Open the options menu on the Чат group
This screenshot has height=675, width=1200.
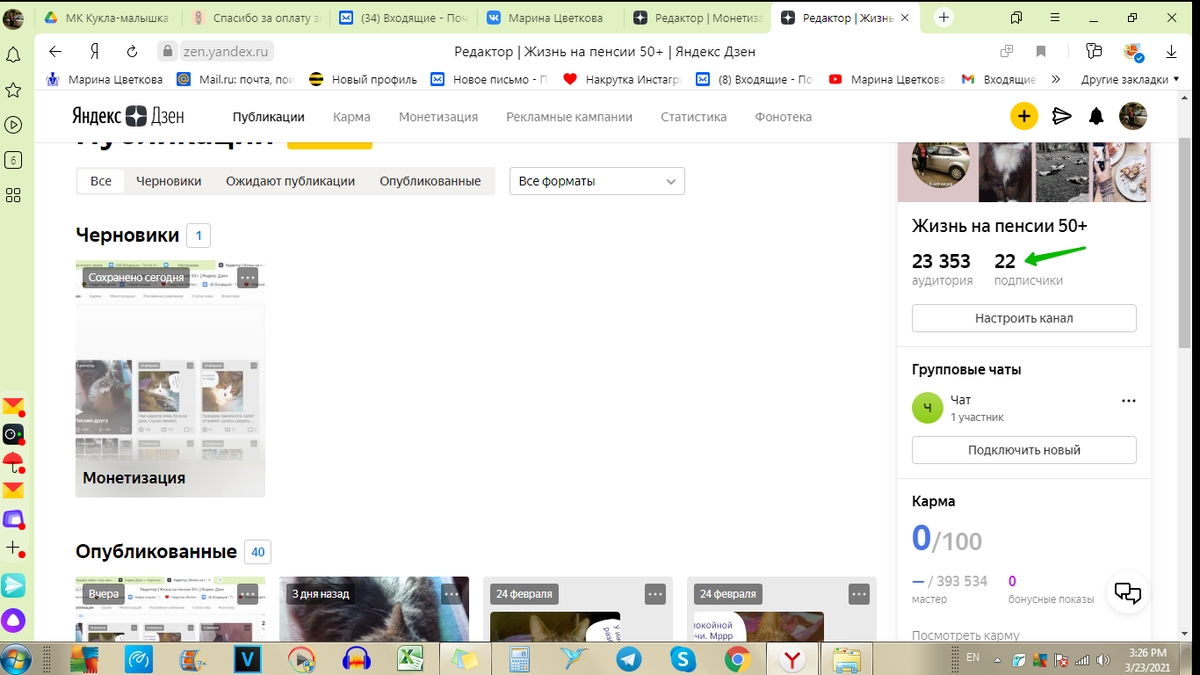click(x=1128, y=400)
